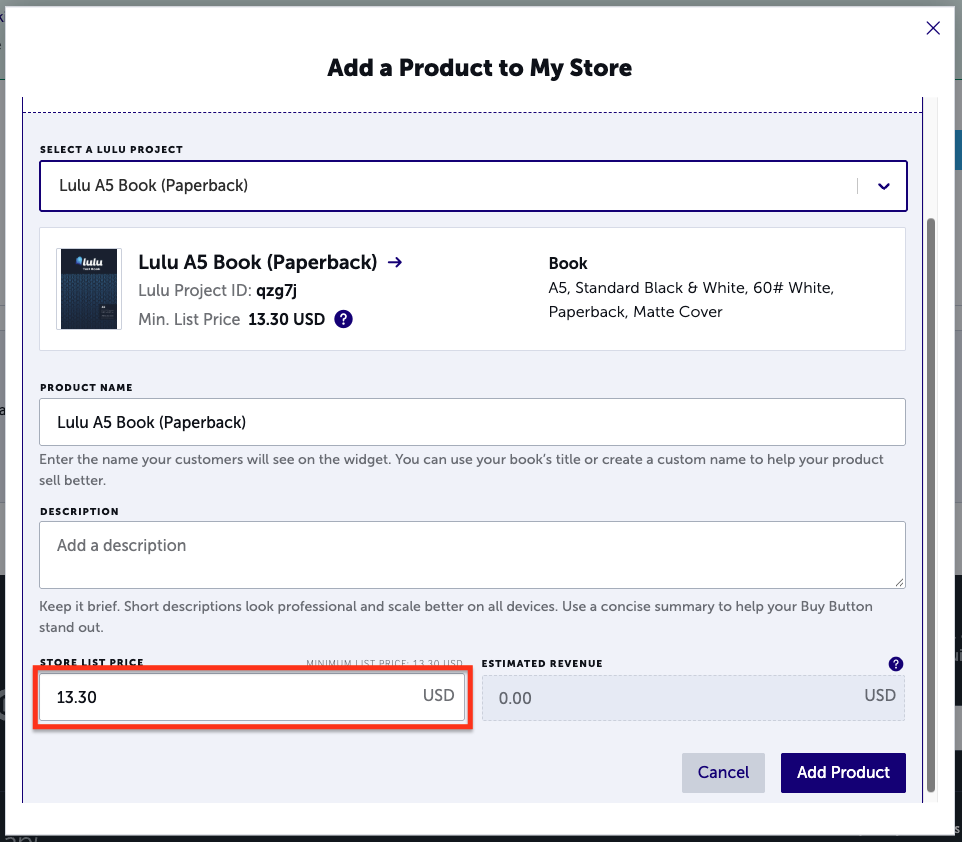962x842 pixels.
Task: Click the Add a Product to My Store title
Action: [x=480, y=68]
